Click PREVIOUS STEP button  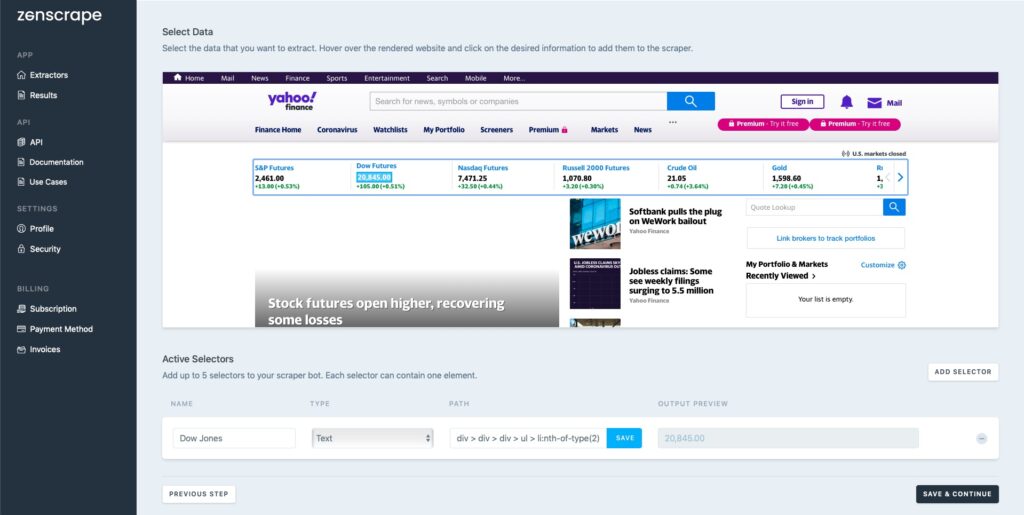point(199,494)
